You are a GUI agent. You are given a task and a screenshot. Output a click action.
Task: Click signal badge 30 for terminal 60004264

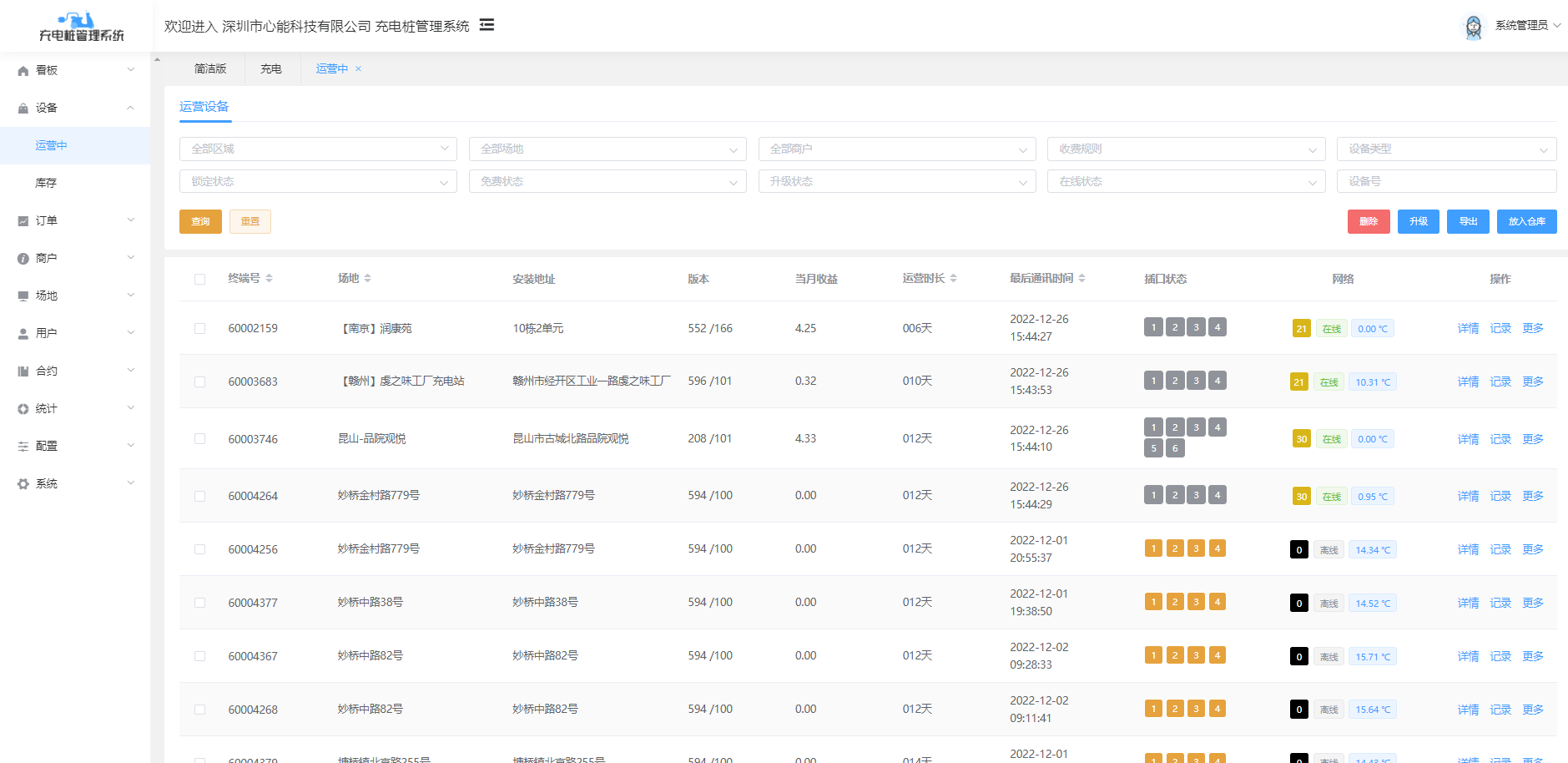pos(1301,497)
